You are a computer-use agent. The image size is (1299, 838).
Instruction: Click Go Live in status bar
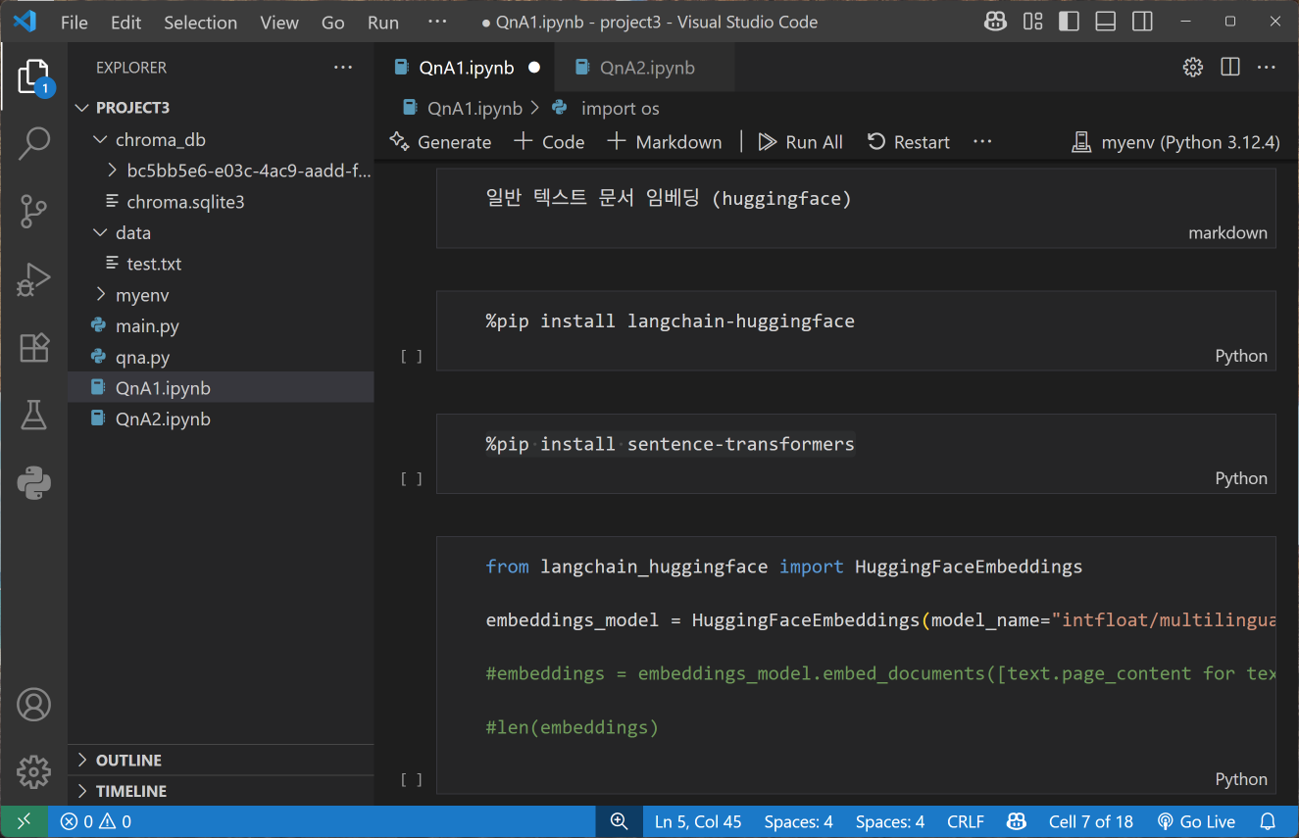point(1196,822)
